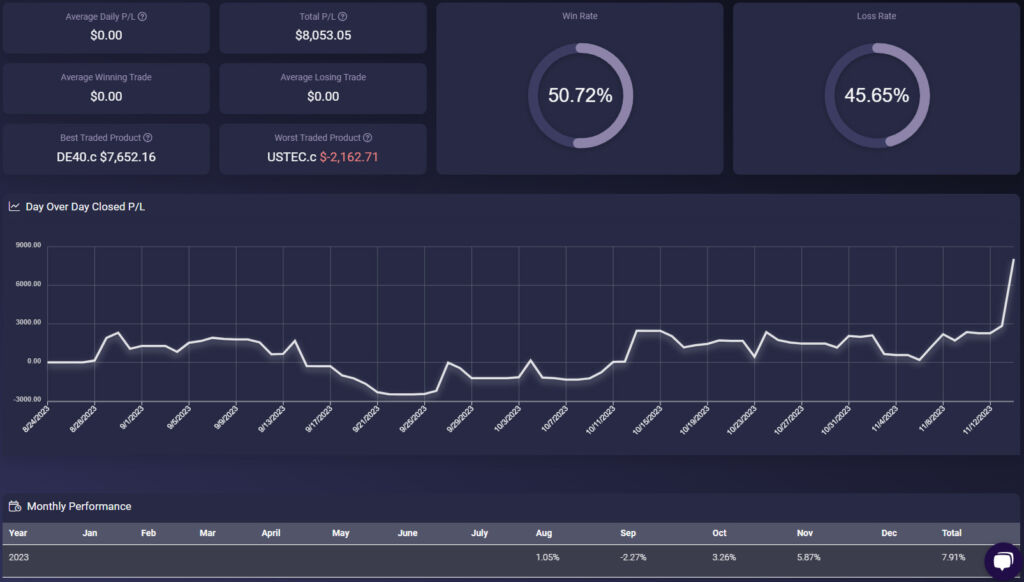Viewport: 1024px width, 582px height.
Task: Click the help icon next to Worst Traded Product
Action: pyautogui.click(x=368, y=138)
